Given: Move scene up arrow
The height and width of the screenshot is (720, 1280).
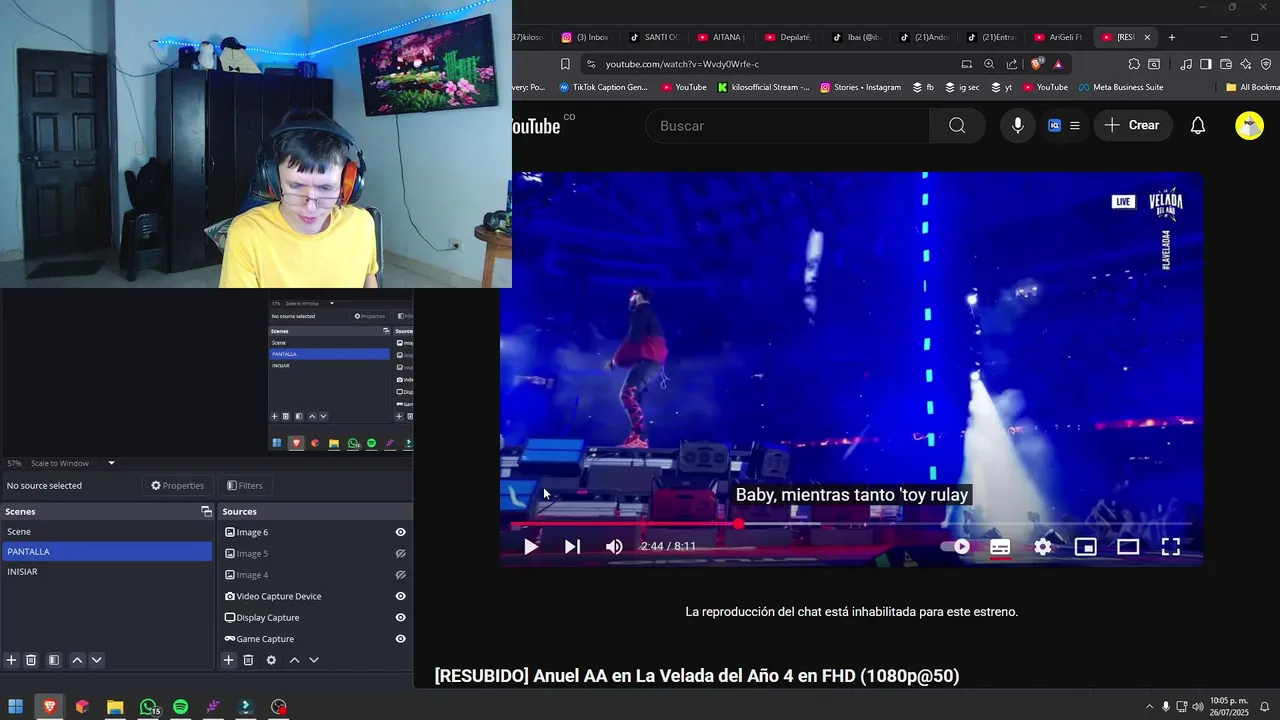Looking at the screenshot, I should pyautogui.click(x=77, y=660).
